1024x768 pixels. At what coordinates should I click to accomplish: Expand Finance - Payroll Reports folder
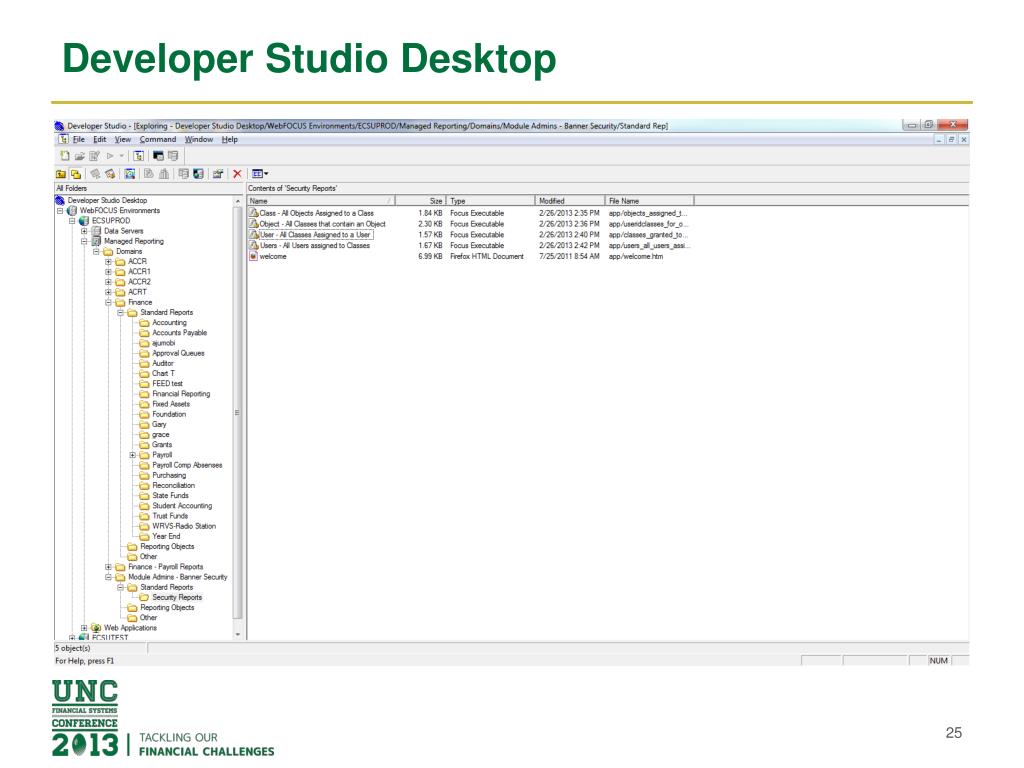pos(108,568)
